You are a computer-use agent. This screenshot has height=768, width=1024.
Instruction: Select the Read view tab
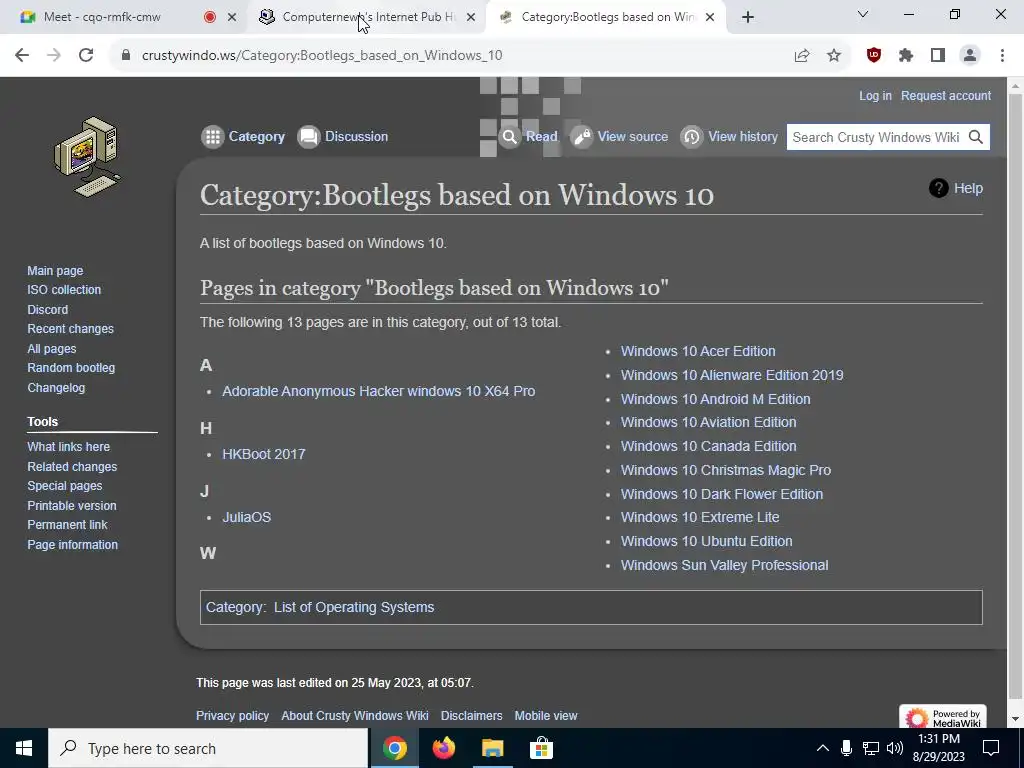coord(528,136)
